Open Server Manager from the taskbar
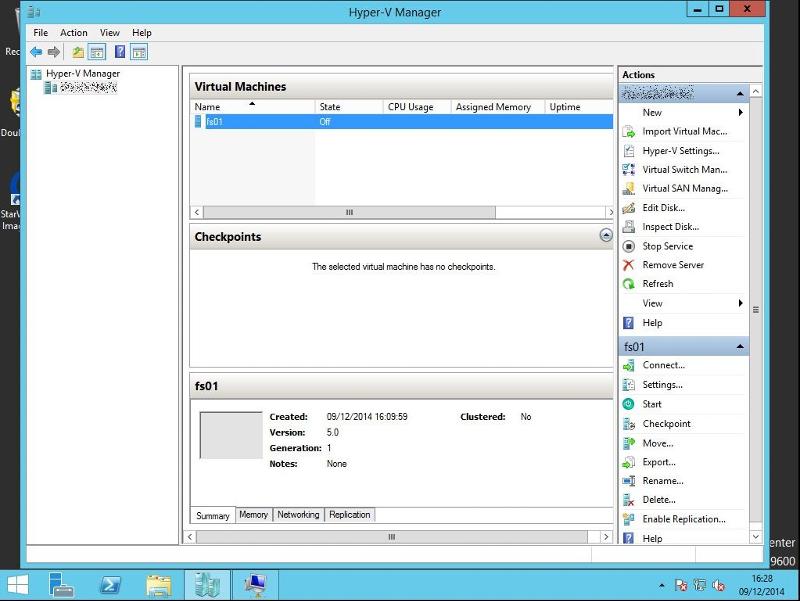The width and height of the screenshot is (800, 601). coord(61,585)
